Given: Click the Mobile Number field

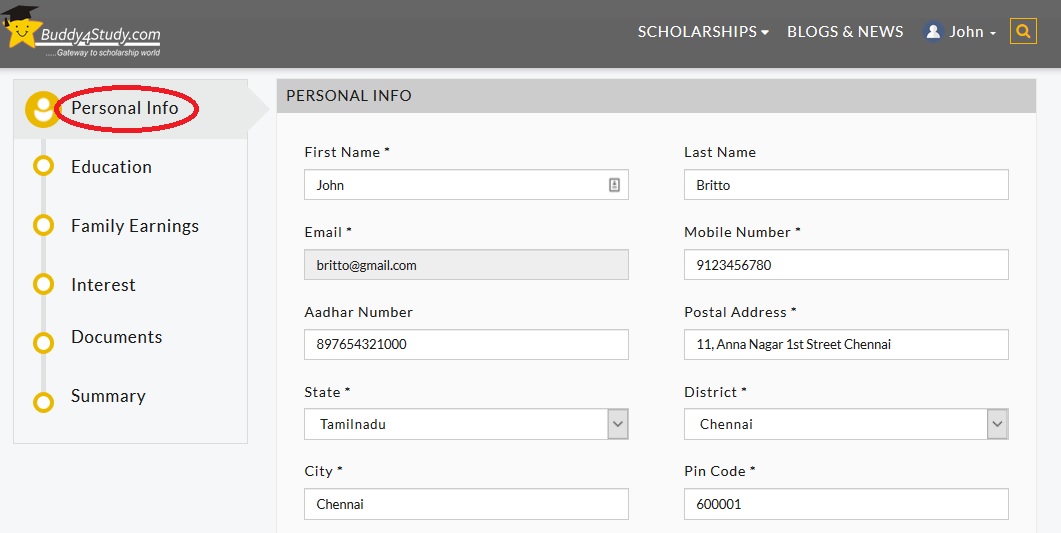Looking at the screenshot, I should (846, 264).
